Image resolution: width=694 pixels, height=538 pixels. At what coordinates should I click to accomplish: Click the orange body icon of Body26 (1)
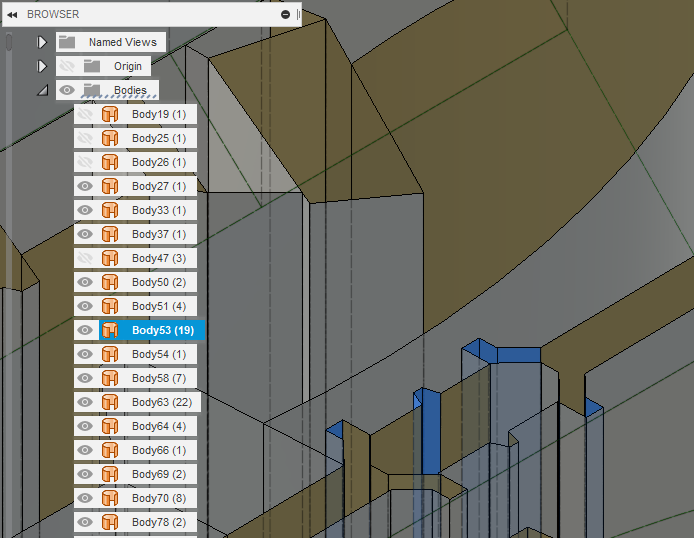(110, 162)
